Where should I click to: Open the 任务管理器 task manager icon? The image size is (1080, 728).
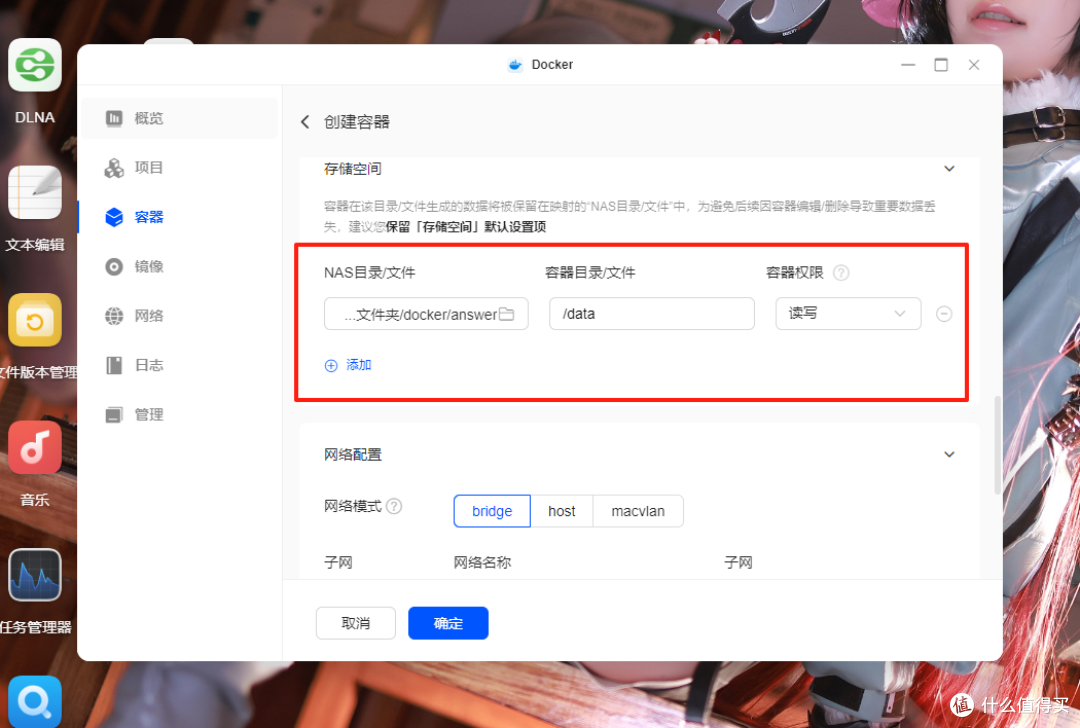pyautogui.click(x=34, y=575)
